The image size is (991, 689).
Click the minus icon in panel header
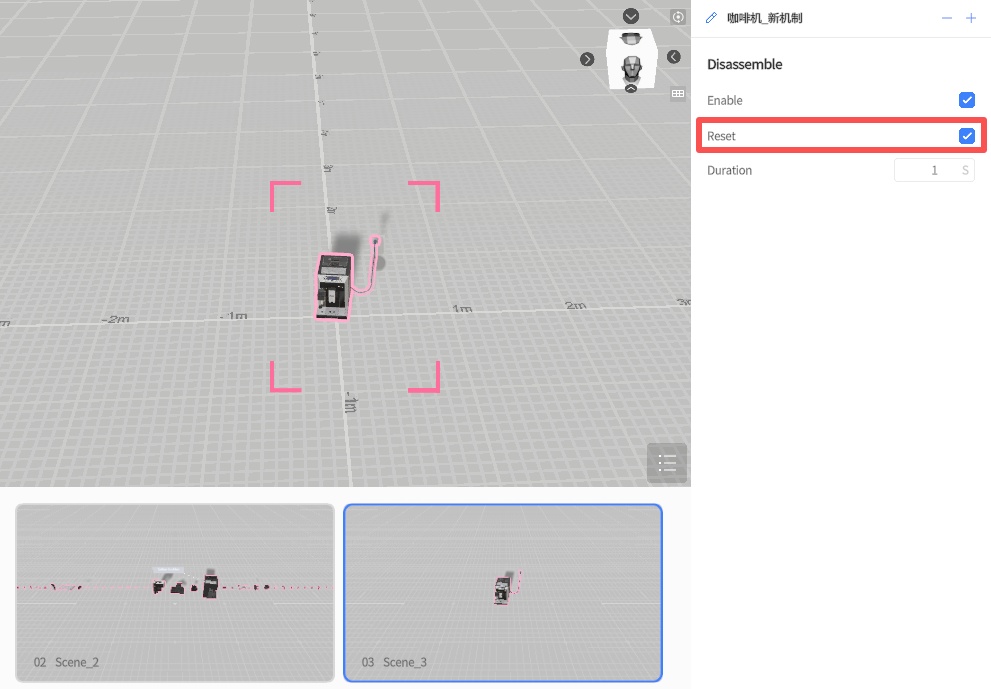pos(947,18)
